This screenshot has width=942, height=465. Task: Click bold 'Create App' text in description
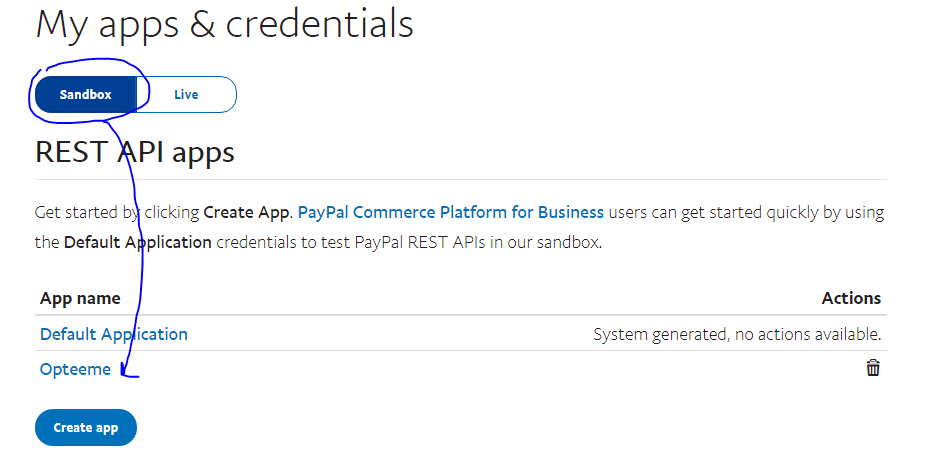(246, 212)
